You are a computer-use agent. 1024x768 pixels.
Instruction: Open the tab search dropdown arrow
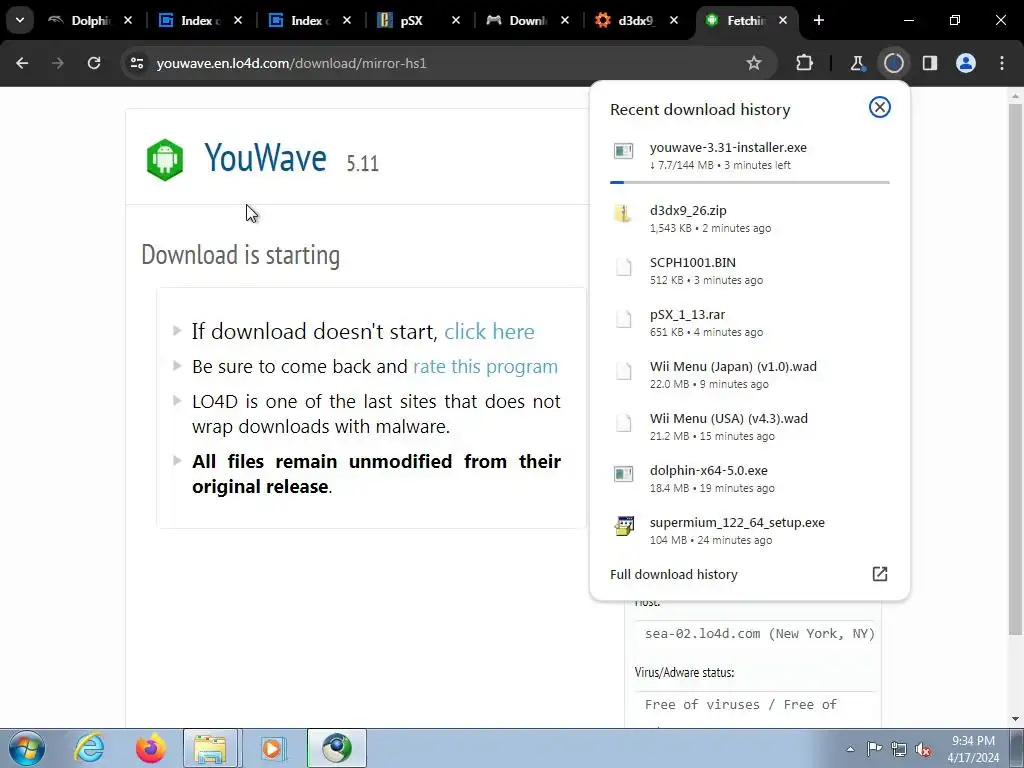(x=20, y=20)
